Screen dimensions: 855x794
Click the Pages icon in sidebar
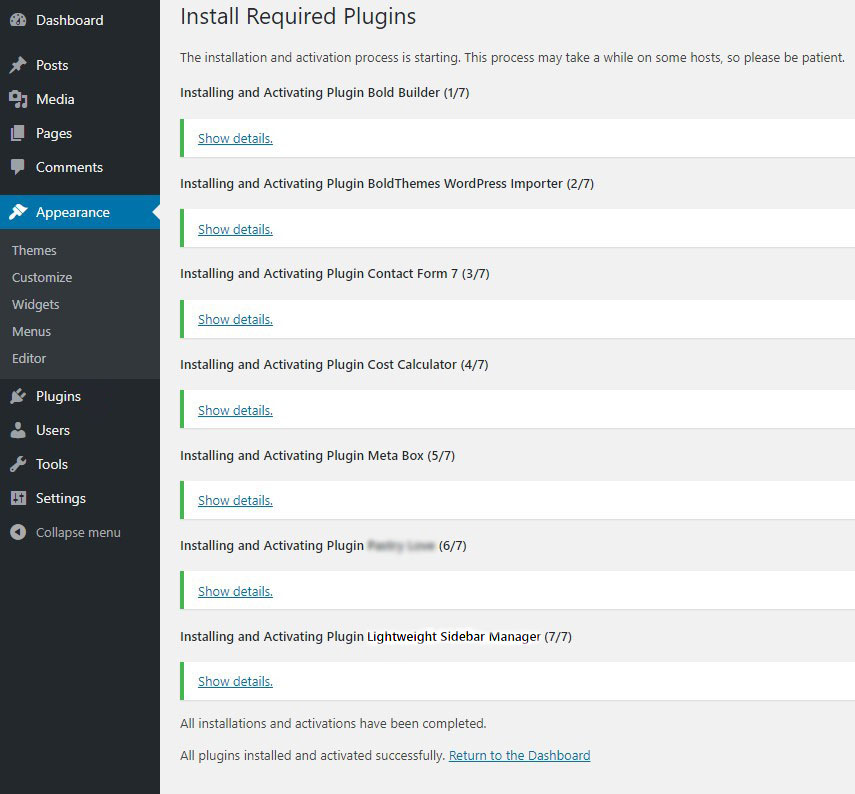click(x=18, y=133)
